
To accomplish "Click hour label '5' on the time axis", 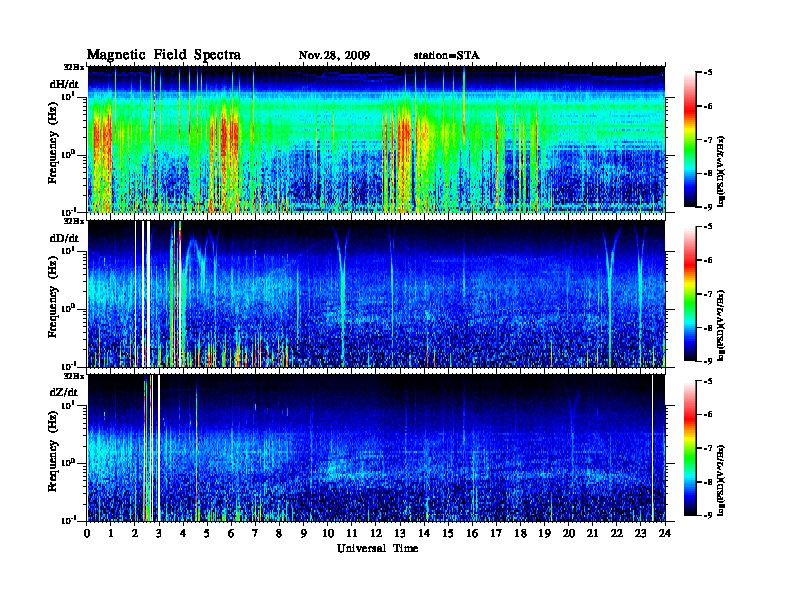I will [x=208, y=533].
